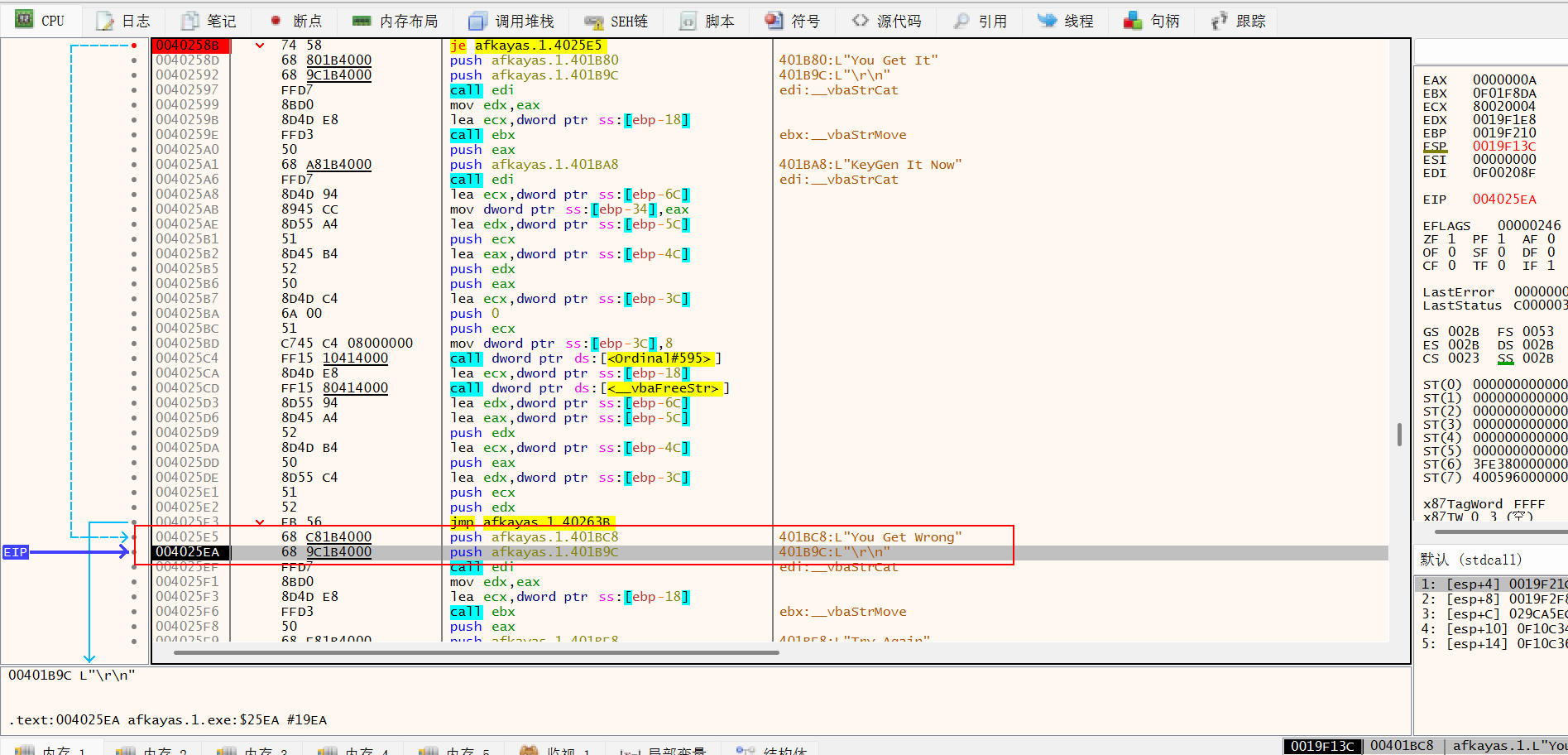
Task: Click the jump arrow at 004025E3
Action: tap(260, 522)
